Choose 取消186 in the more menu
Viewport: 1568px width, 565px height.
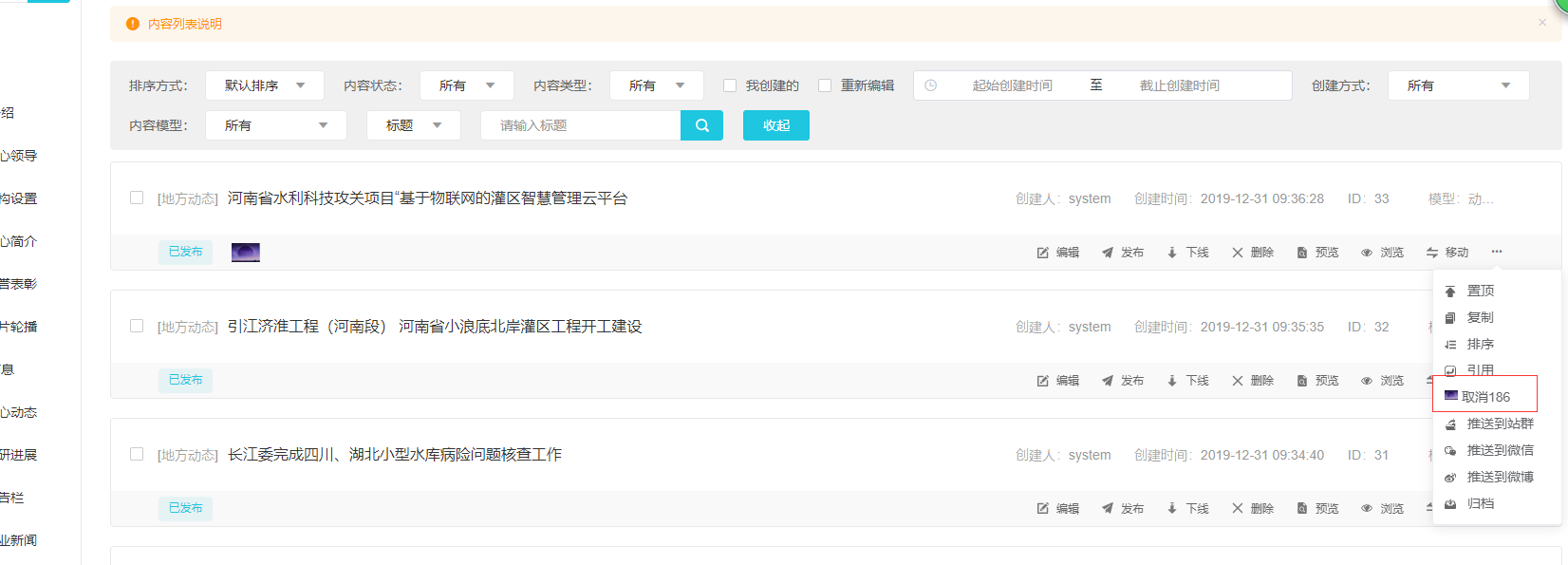(1484, 394)
